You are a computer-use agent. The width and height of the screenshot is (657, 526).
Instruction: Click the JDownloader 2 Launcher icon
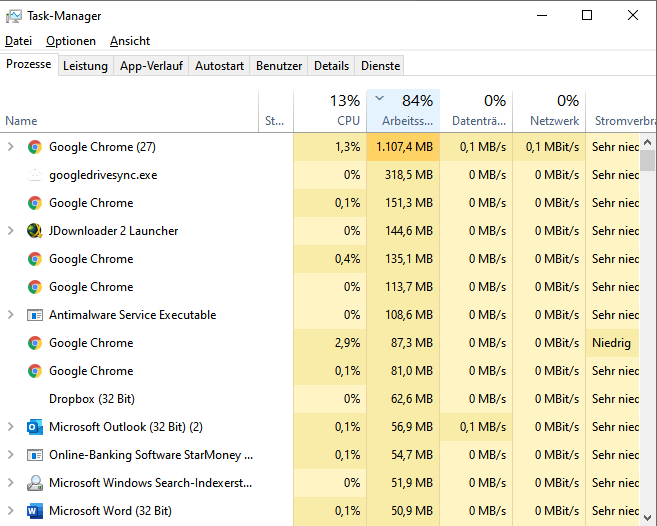(34, 231)
